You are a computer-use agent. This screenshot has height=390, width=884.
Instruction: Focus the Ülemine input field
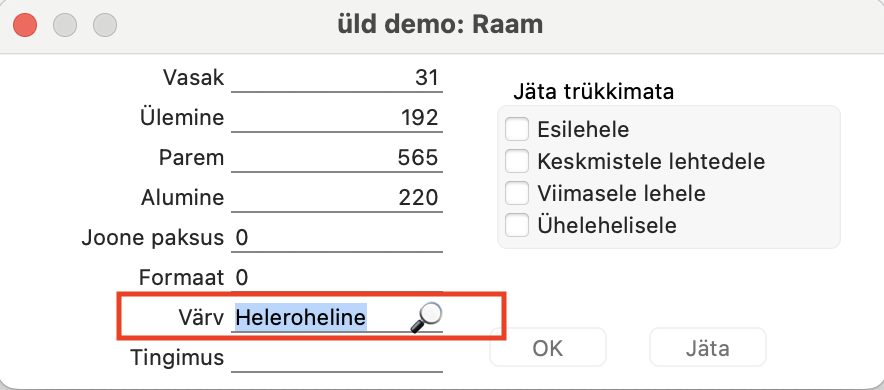(x=337, y=118)
